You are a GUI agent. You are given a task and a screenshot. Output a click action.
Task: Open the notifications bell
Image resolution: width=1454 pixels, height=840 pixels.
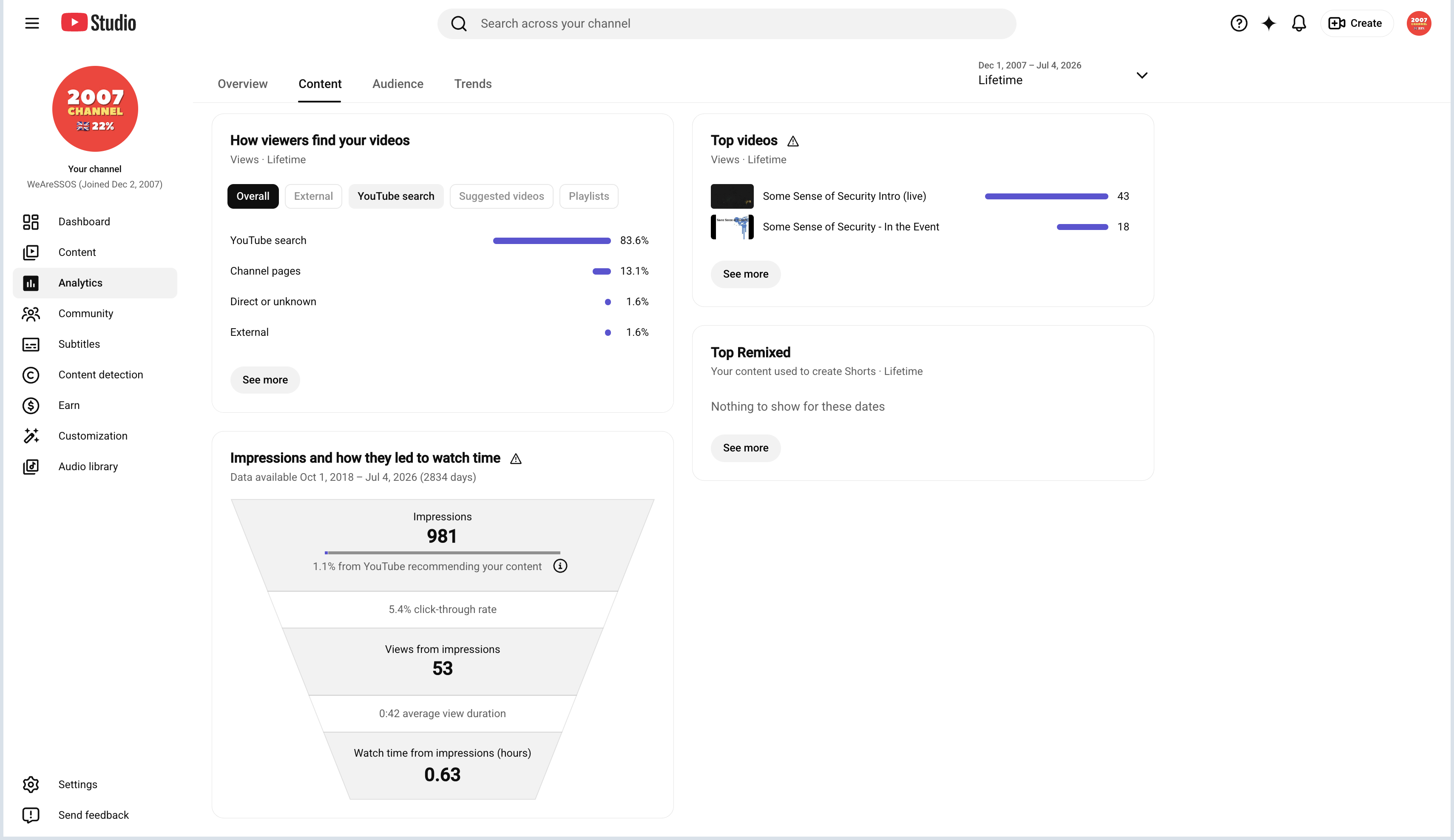(1298, 23)
